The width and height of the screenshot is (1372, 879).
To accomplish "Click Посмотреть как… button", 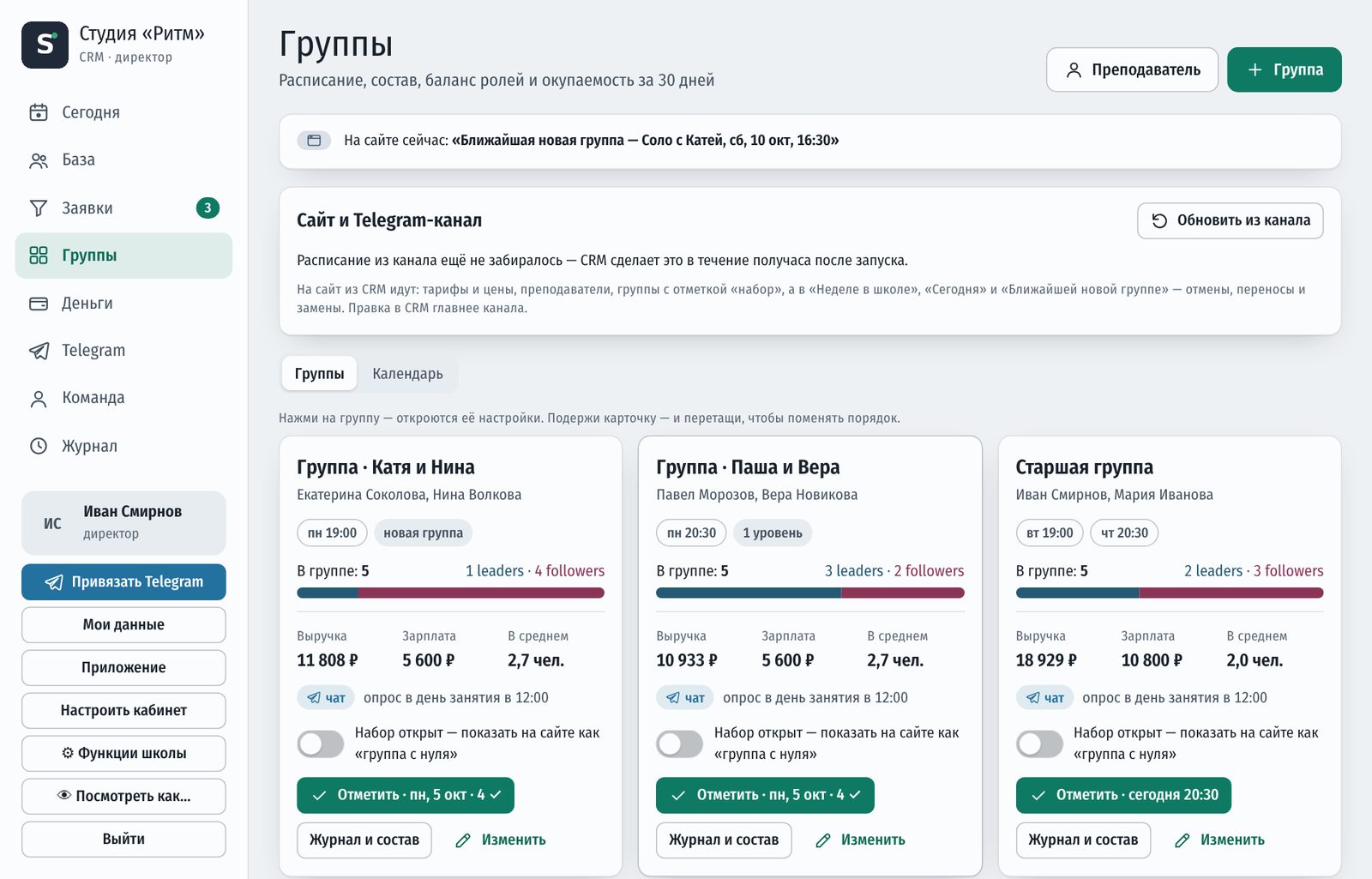I will coord(123,796).
